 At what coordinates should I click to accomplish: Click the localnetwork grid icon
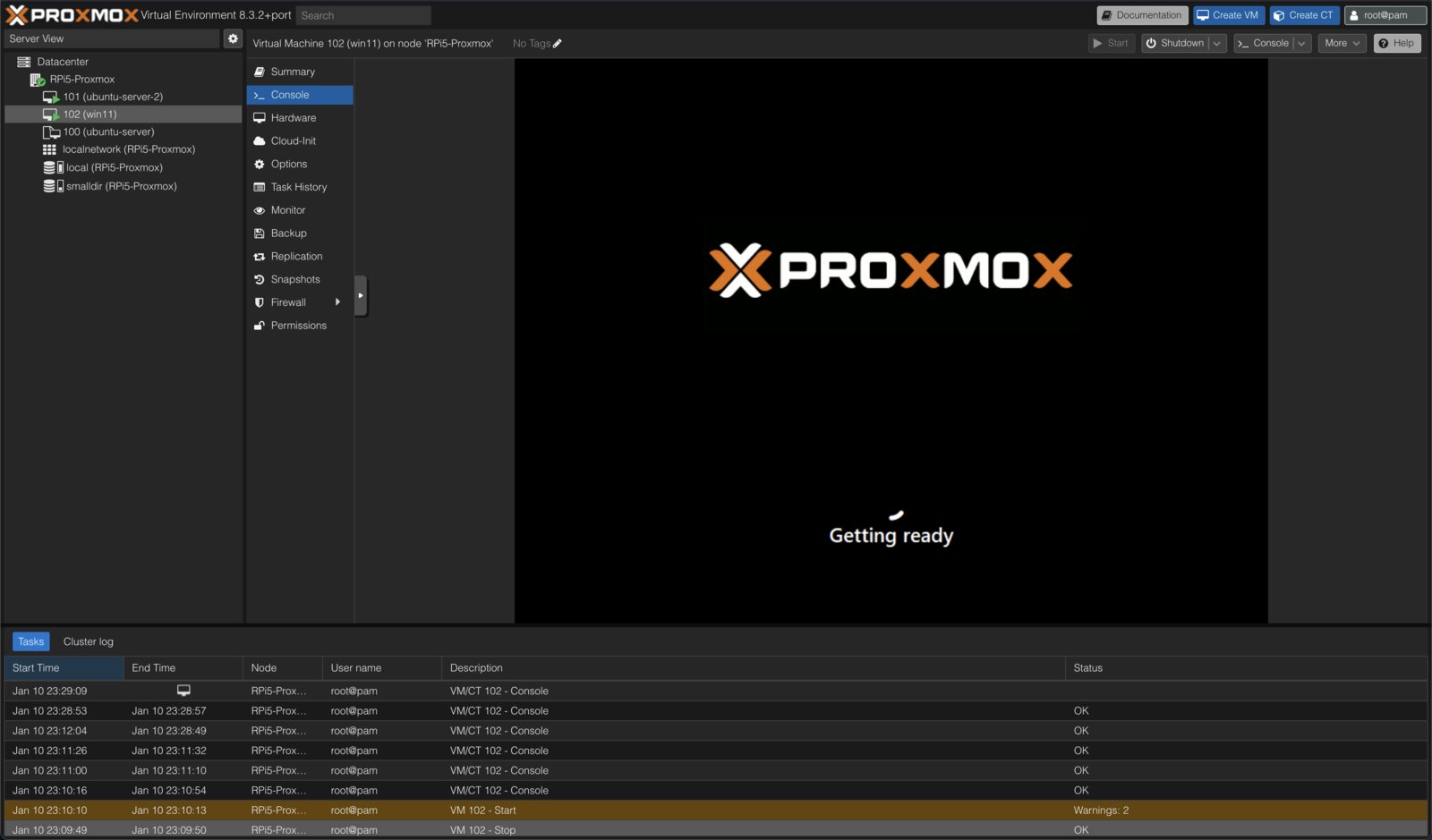[x=49, y=149]
